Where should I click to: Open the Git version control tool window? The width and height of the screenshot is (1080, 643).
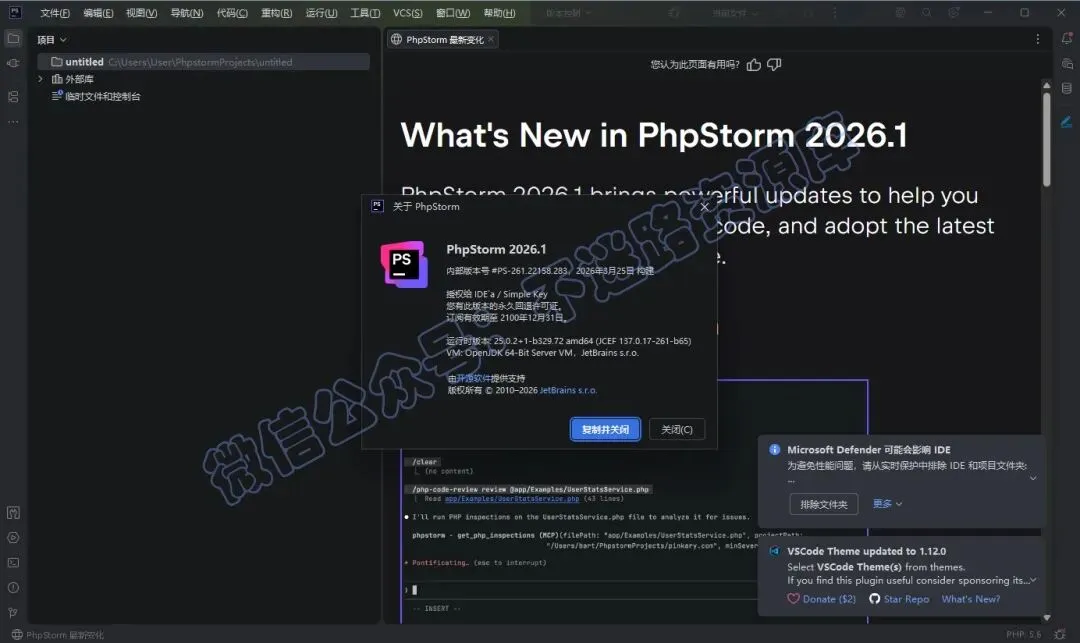point(13,612)
